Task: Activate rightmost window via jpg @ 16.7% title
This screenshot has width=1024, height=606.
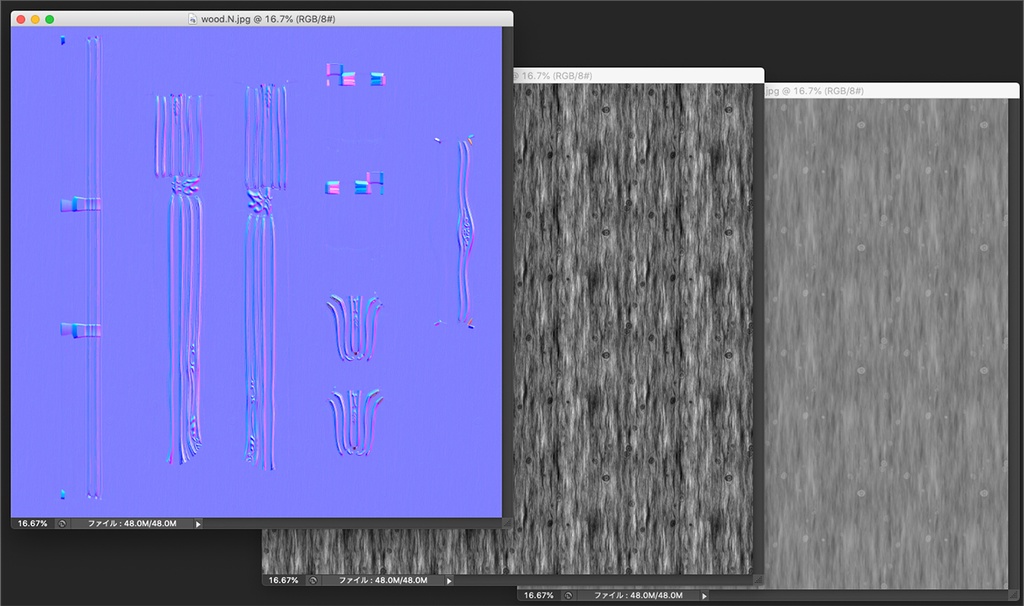Action: (815, 91)
